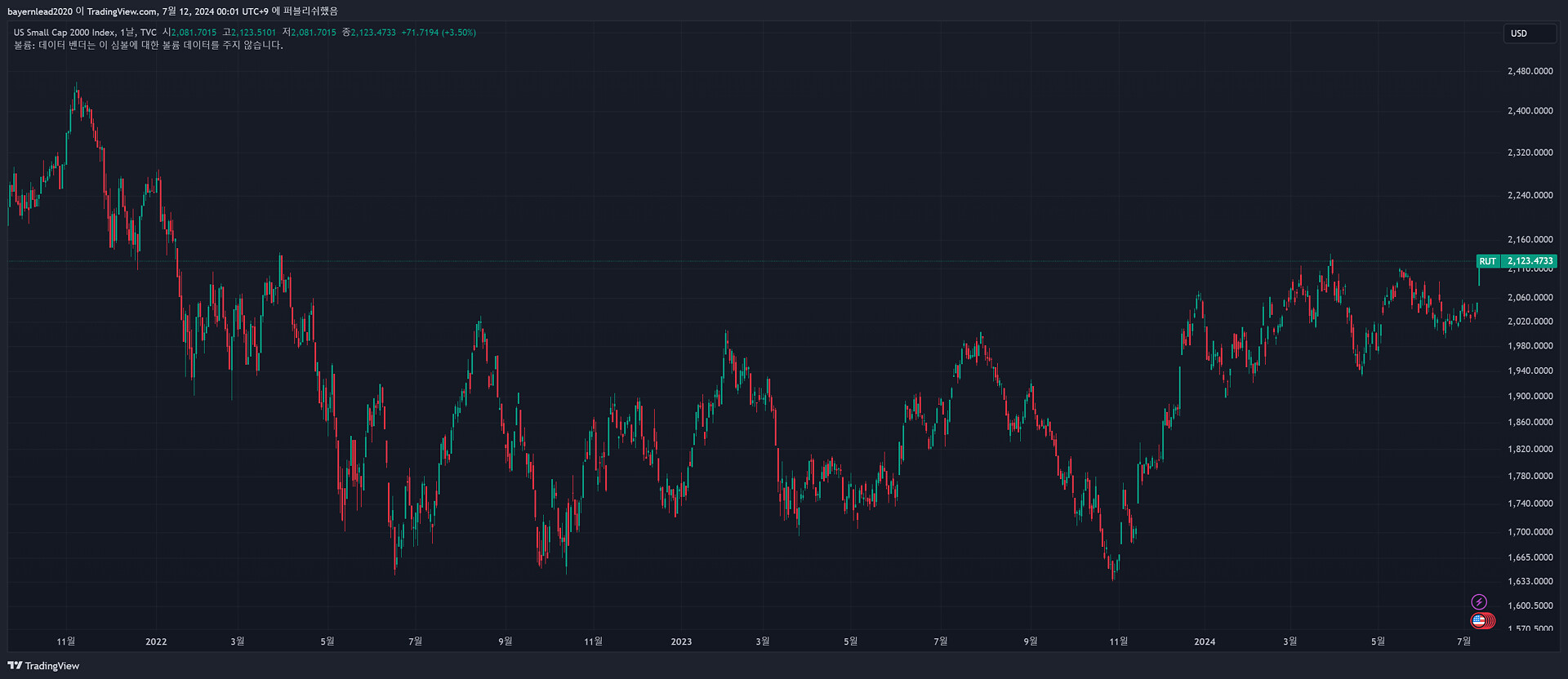1568x679 pixels.
Task: Click the open value 2,081.7015 in legend
Action: click(194, 33)
